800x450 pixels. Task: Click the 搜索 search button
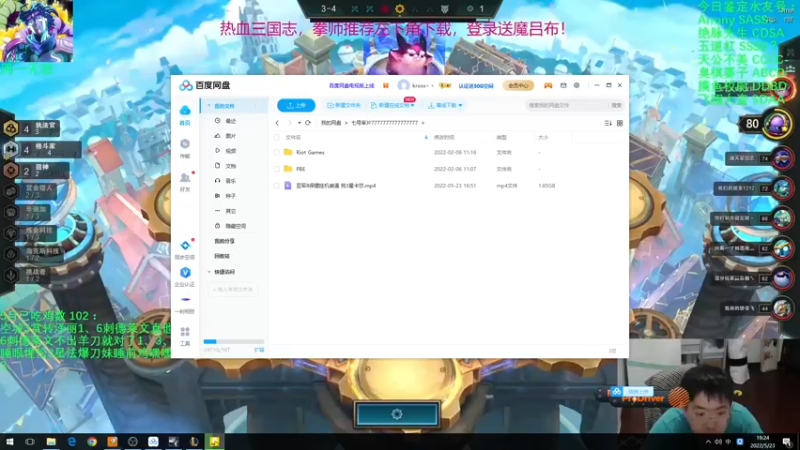616,106
